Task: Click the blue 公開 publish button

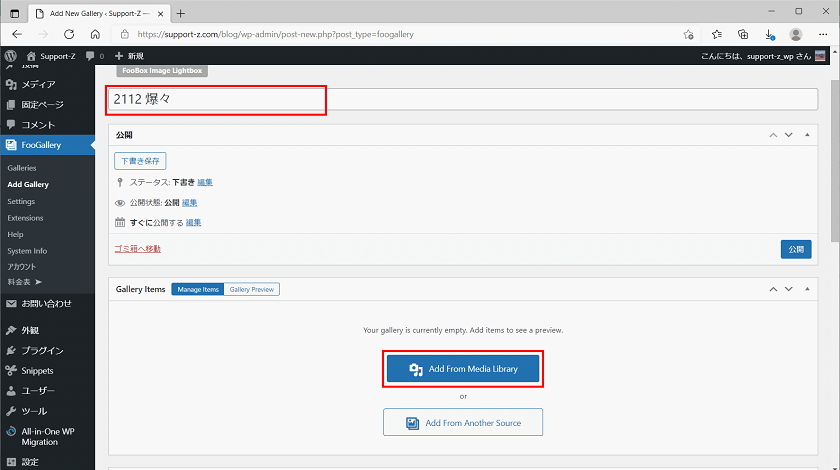Action: point(795,249)
